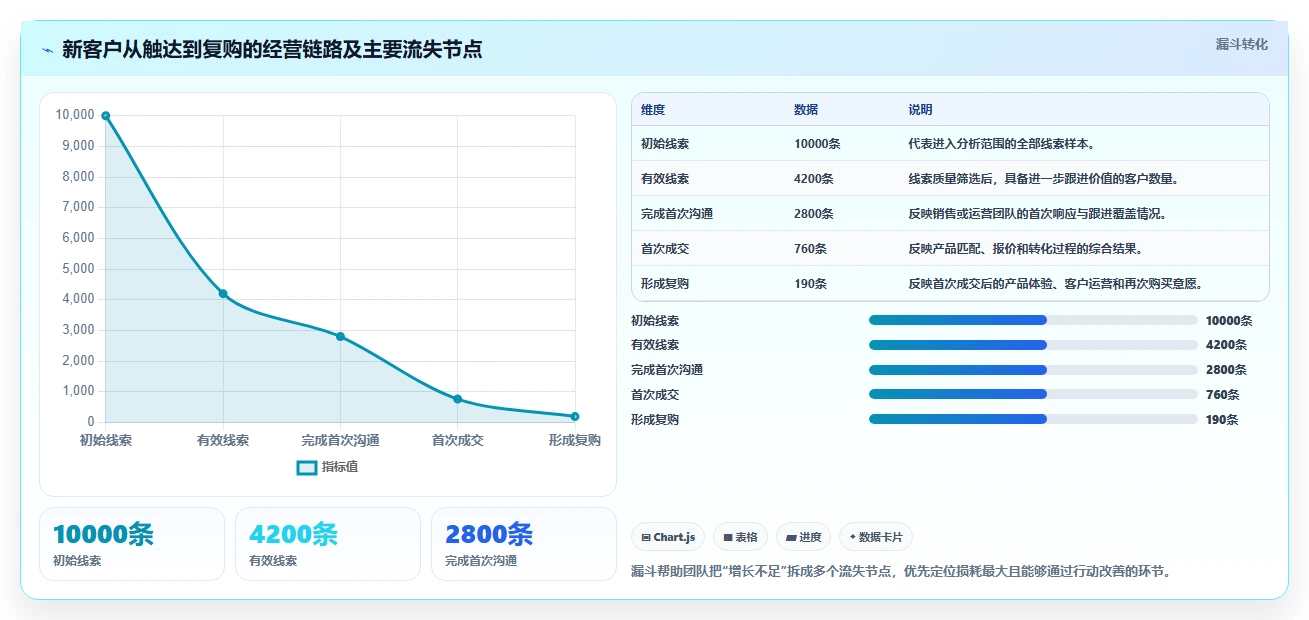1309x620 pixels.
Task: Click the 10000条 初始线索 data card
Action: 132,544
